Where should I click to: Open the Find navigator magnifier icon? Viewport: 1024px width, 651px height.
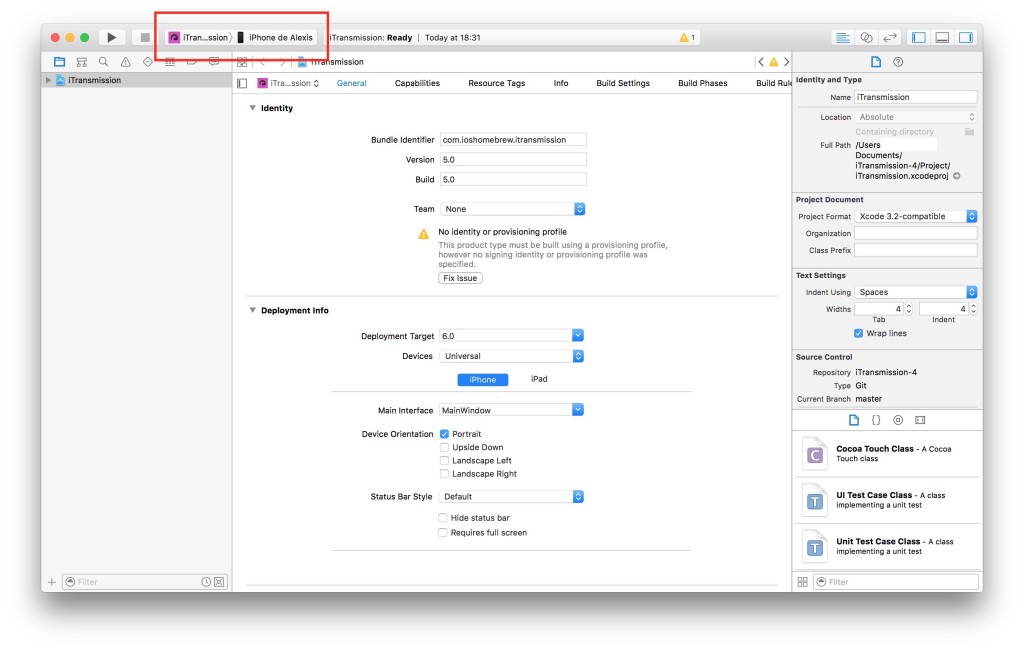[103, 62]
